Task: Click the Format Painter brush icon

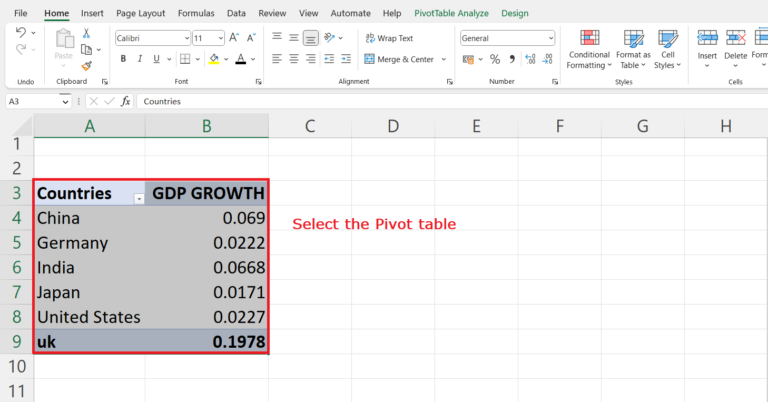Action: point(86,65)
